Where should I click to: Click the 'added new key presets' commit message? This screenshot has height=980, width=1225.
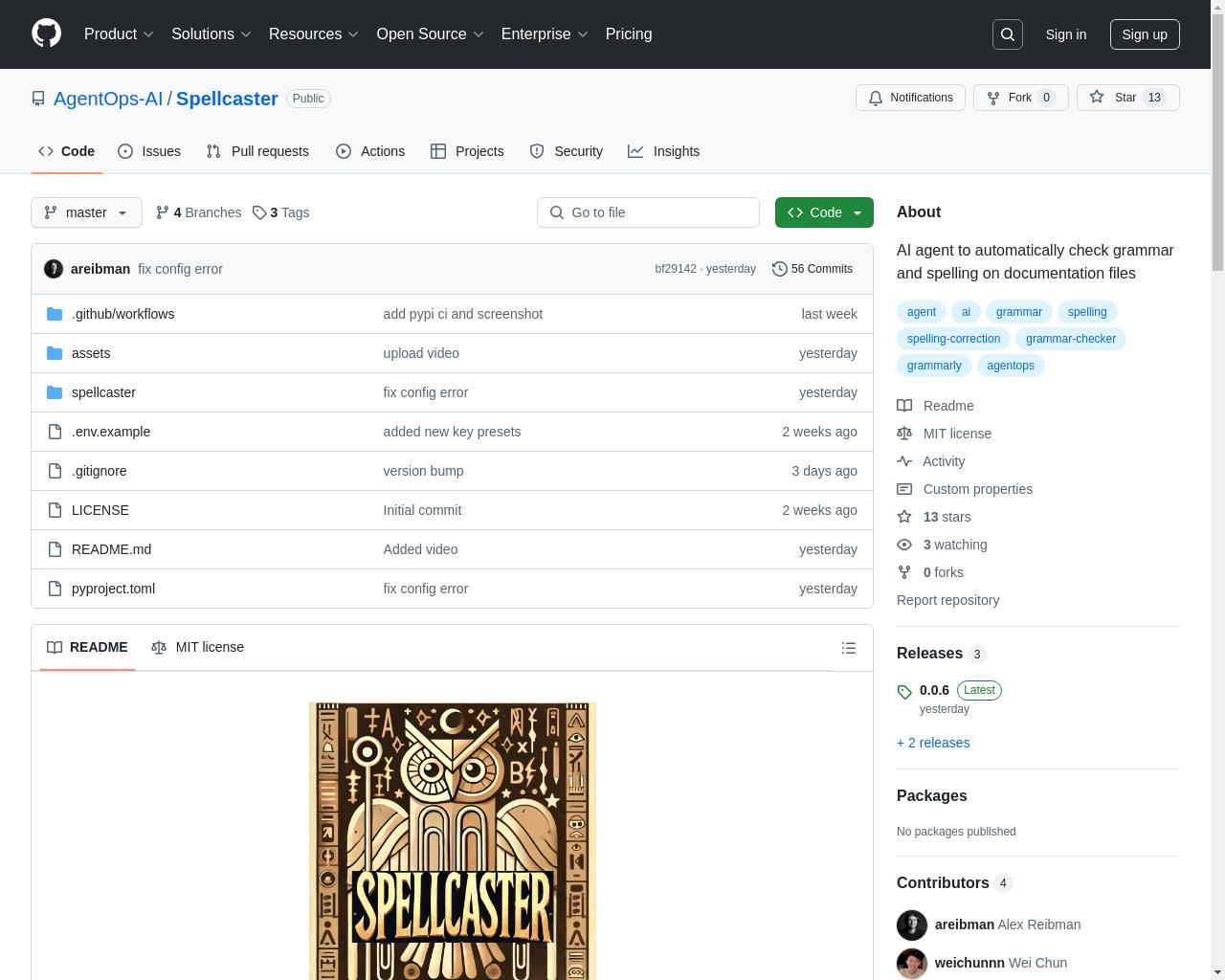[452, 432]
